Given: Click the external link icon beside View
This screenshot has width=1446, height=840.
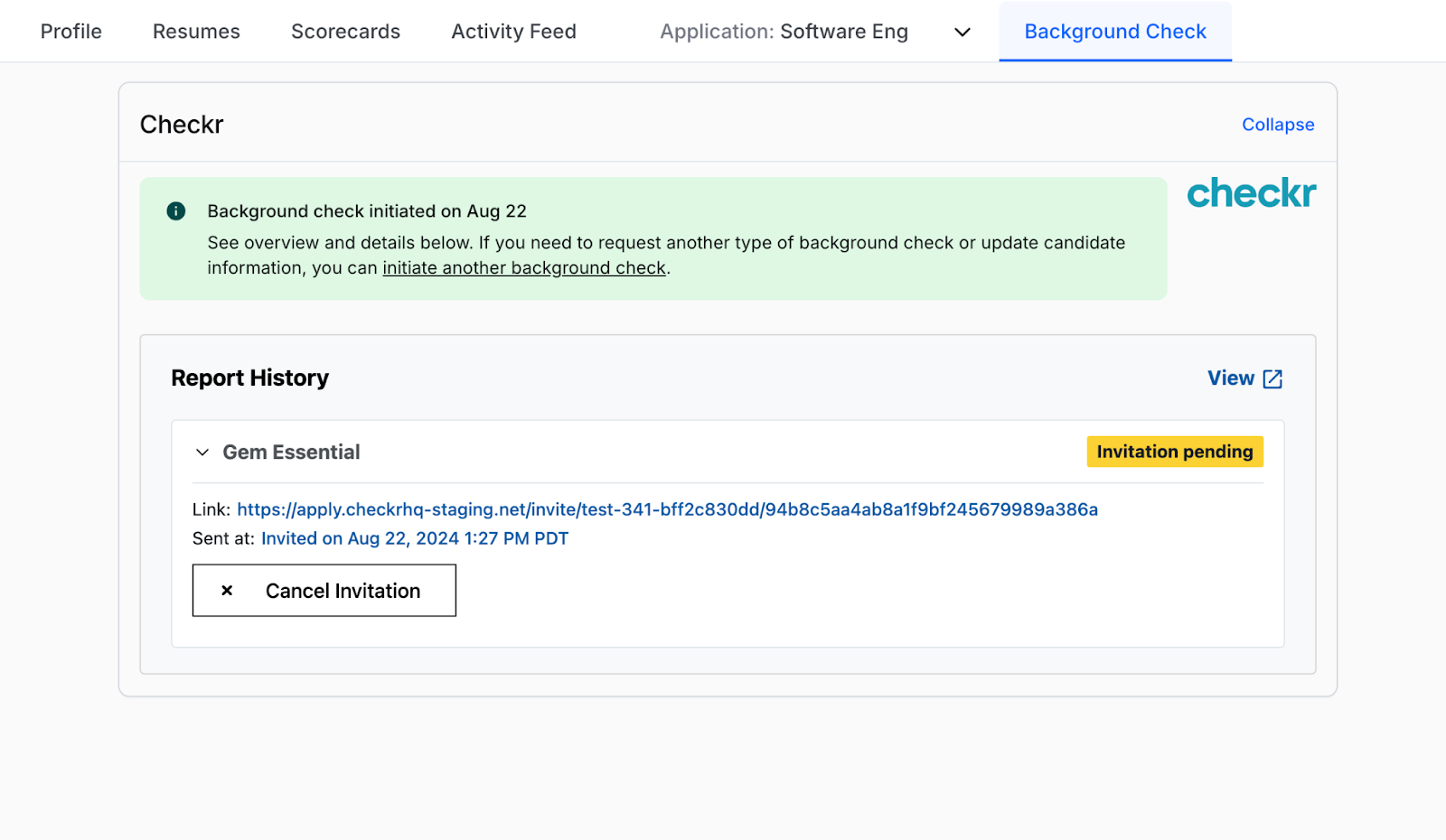Looking at the screenshot, I should pos(1272,379).
